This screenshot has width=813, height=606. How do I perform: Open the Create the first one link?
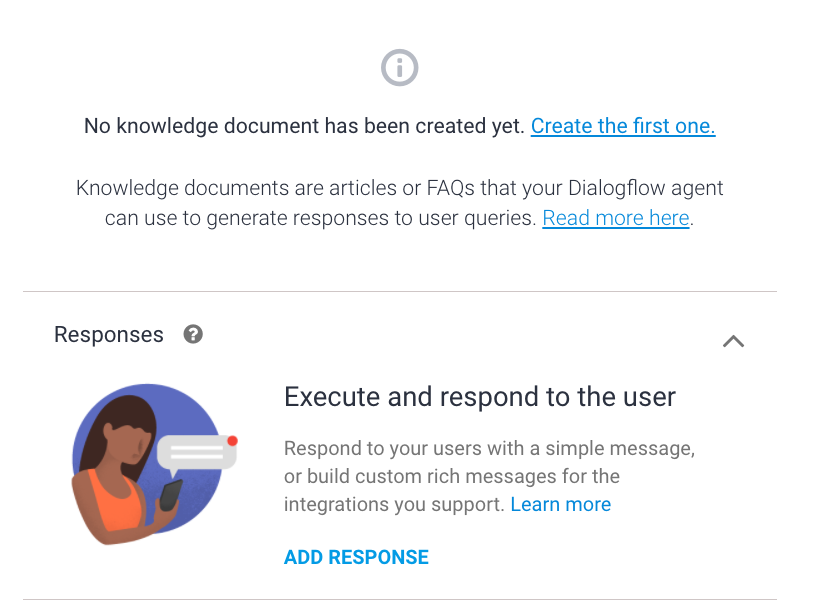coord(622,126)
